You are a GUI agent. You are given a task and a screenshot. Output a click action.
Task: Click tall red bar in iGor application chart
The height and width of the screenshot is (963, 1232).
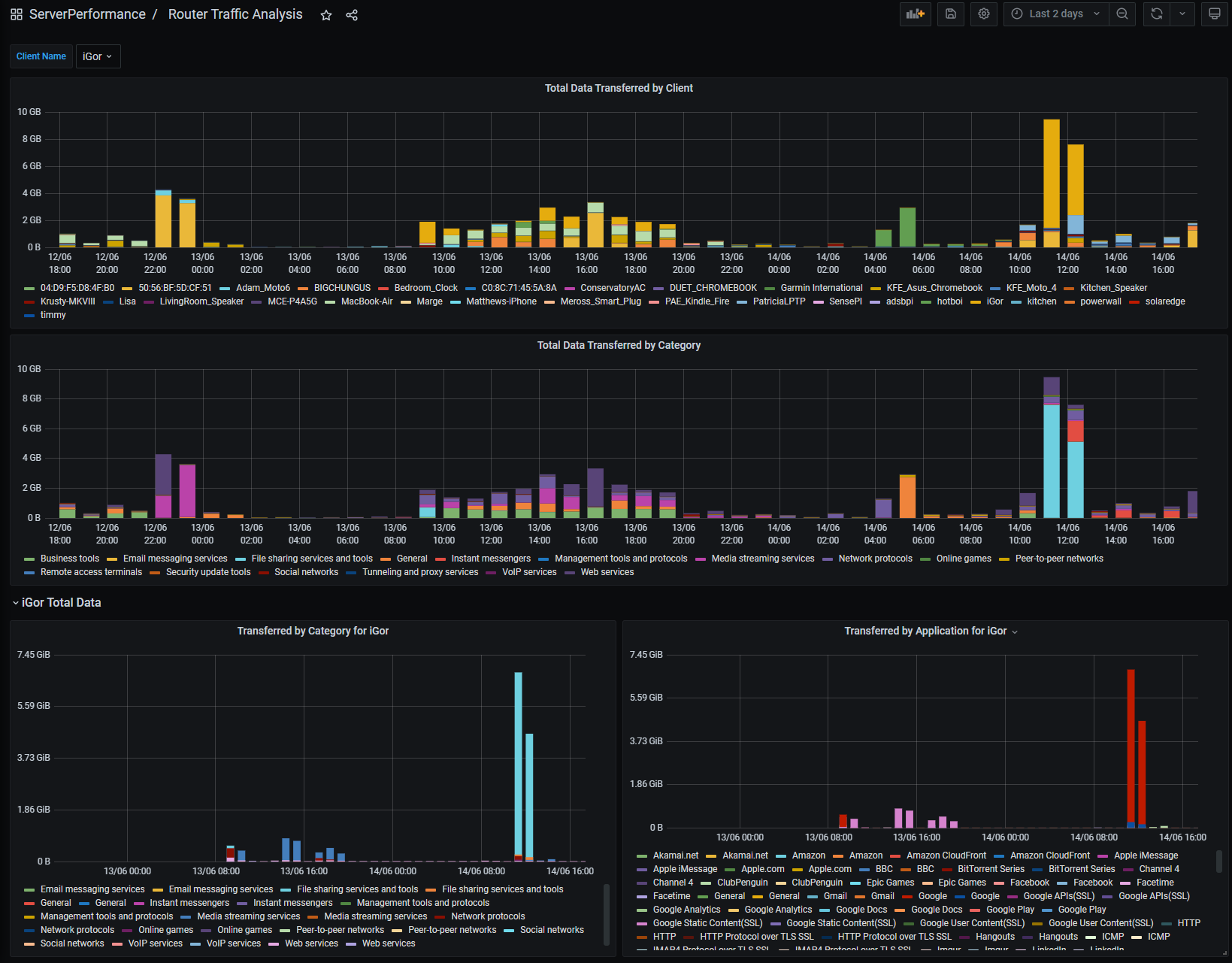(x=1131, y=746)
